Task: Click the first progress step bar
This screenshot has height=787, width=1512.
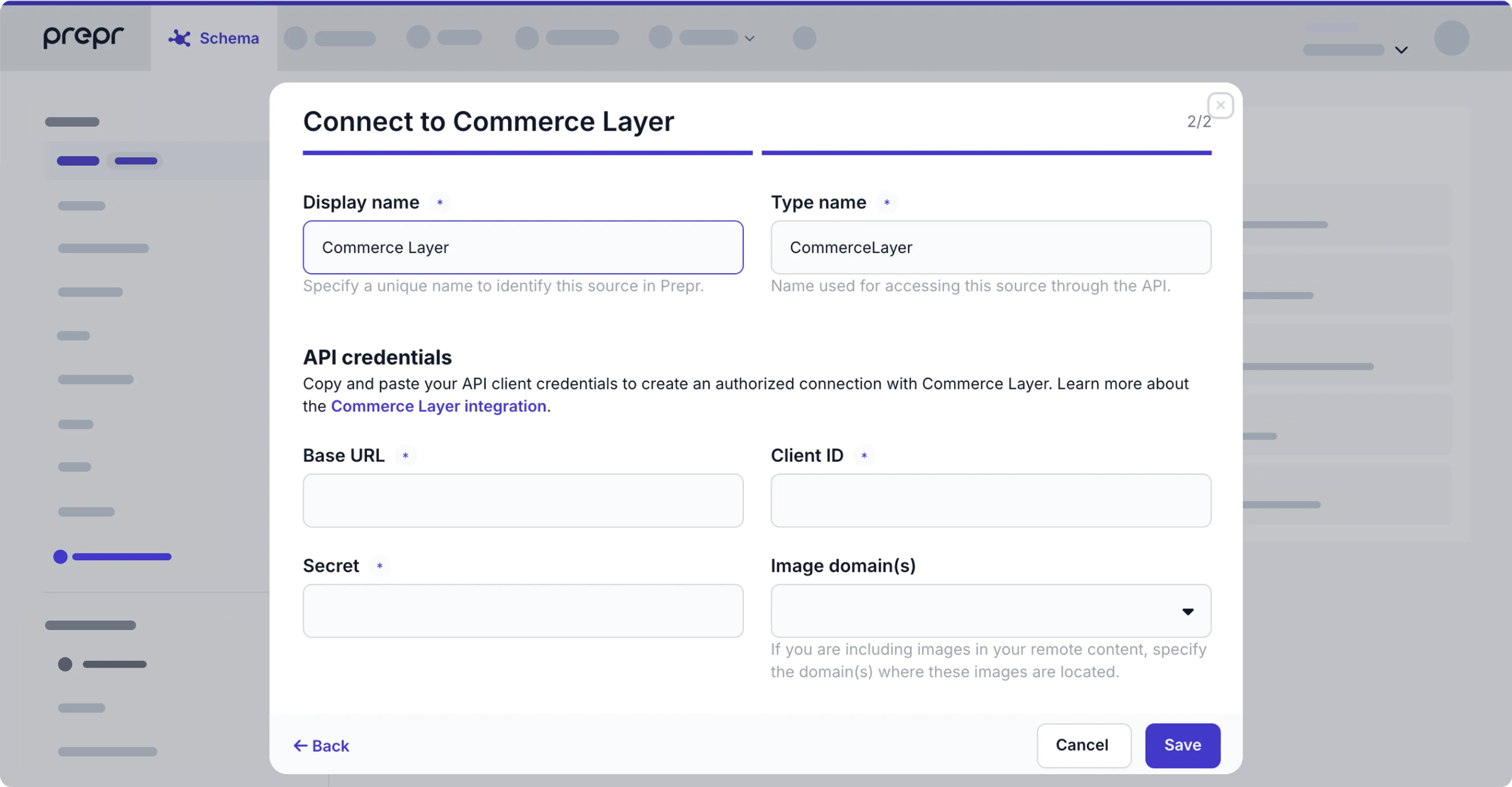Action: pos(527,153)
